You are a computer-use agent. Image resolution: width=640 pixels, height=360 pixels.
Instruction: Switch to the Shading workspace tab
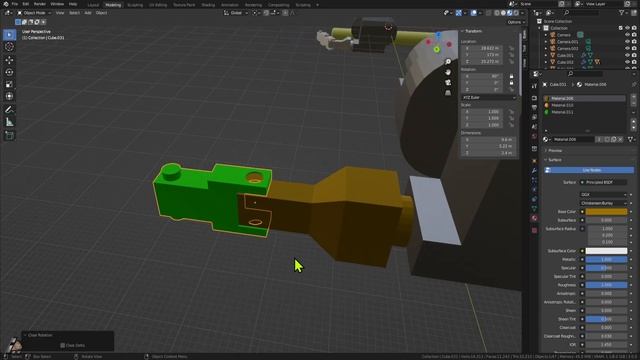click(x=208, y=5)
